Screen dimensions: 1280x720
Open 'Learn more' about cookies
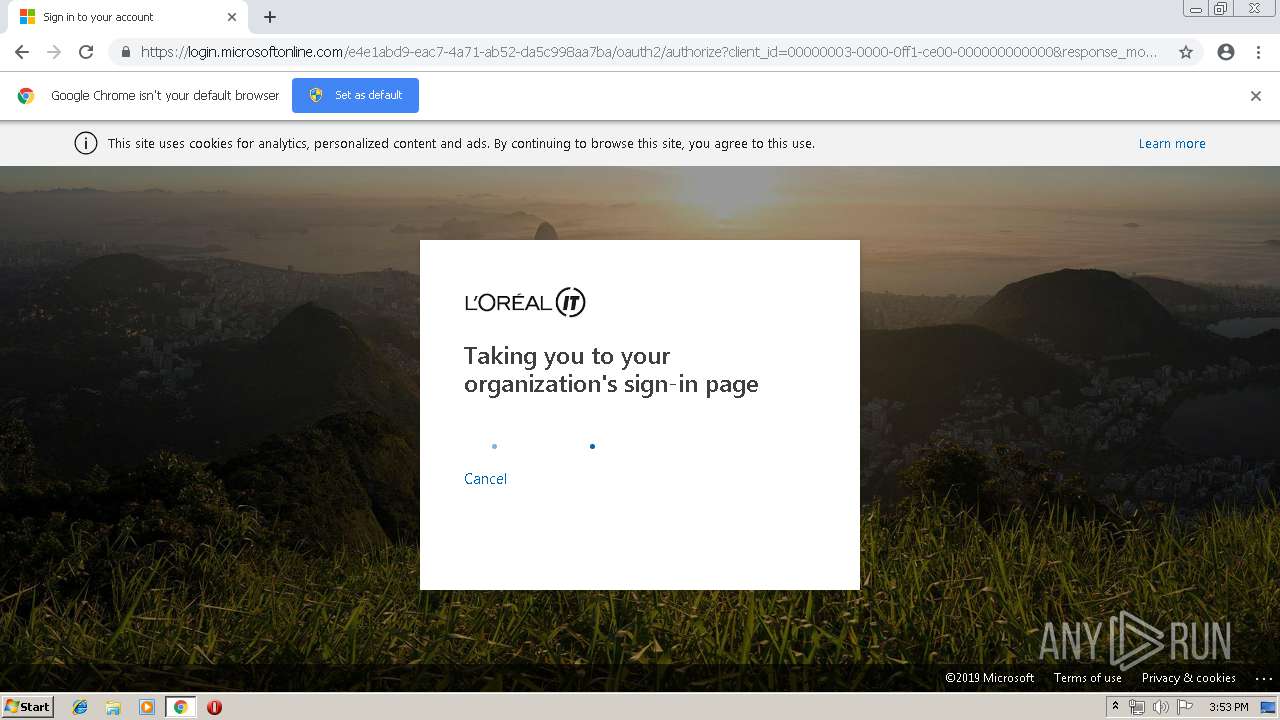click(1172, 144)
